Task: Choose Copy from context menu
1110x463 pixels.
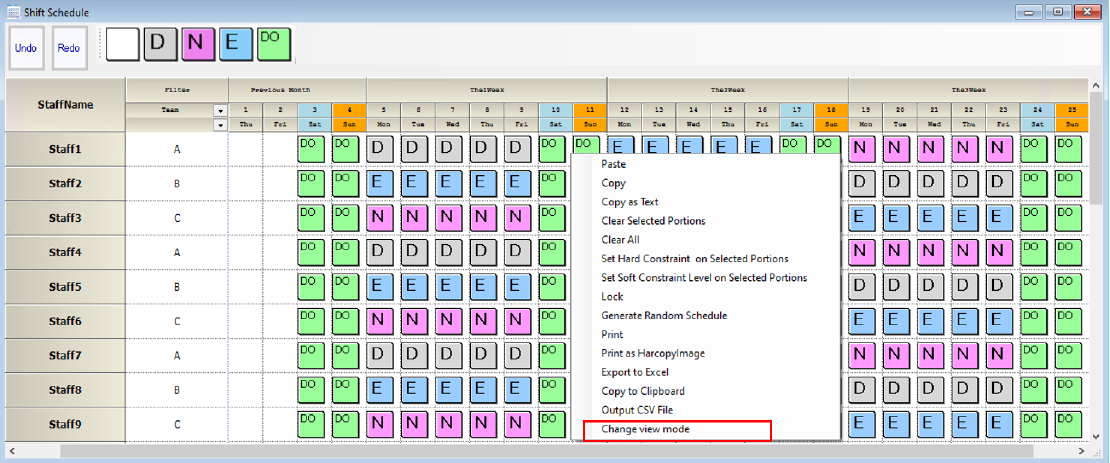Action: point(613,183)
